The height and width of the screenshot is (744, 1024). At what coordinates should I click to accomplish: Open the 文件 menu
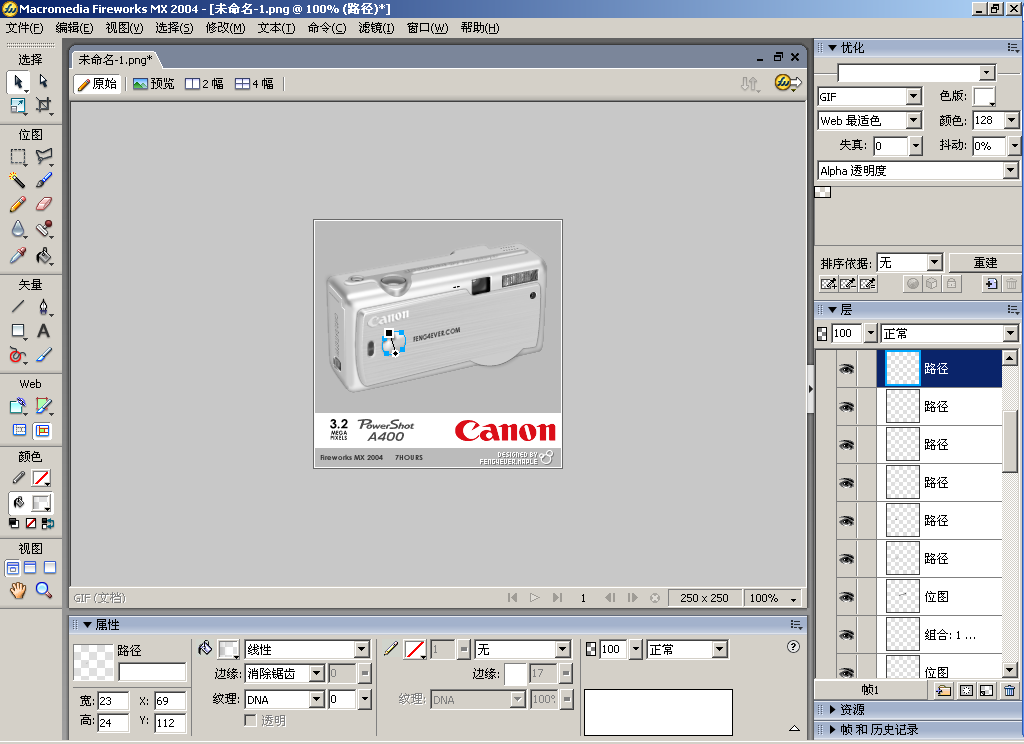tap(25, 28)
